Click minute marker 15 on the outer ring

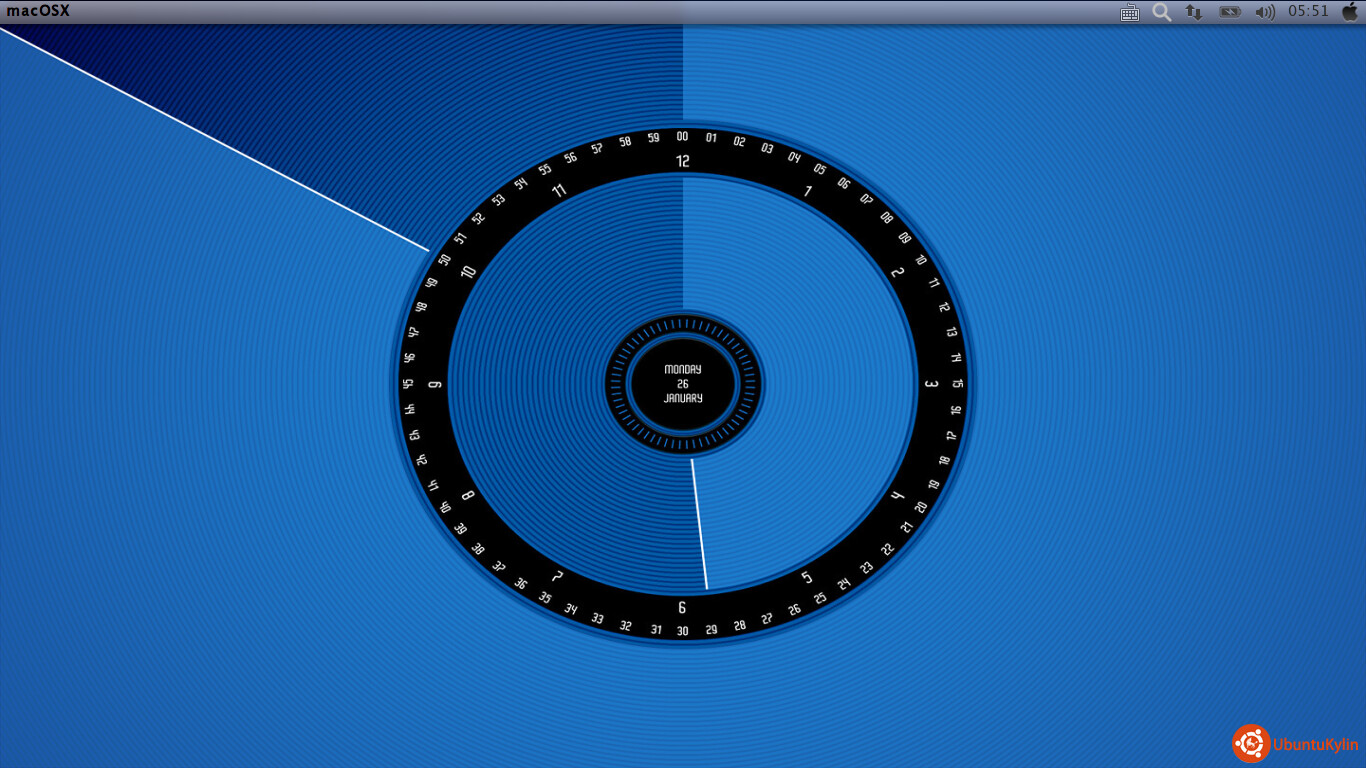pyautogui.click(x=957, y=384)
